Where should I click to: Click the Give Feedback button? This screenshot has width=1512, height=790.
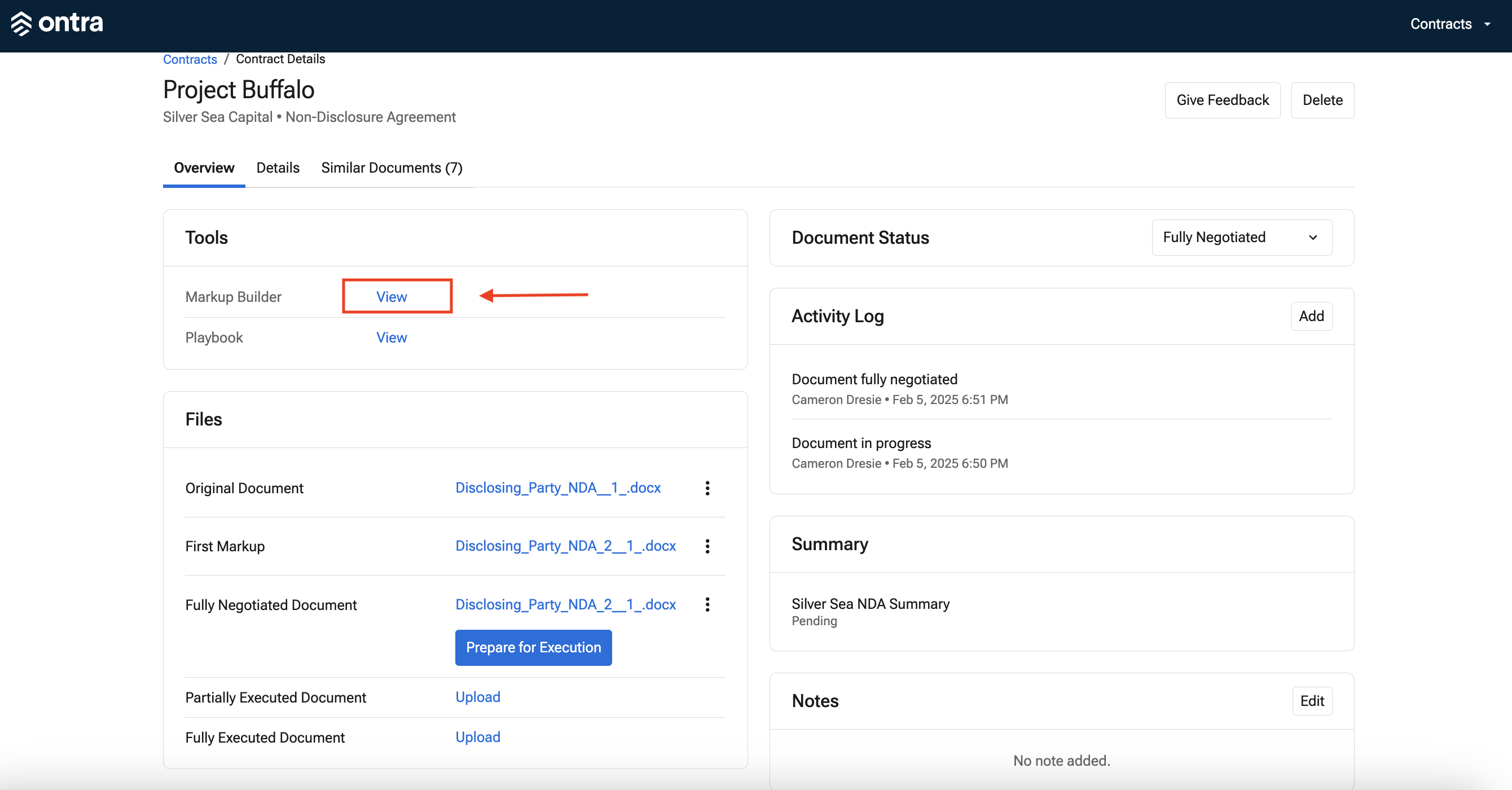tap(1222, 100)
